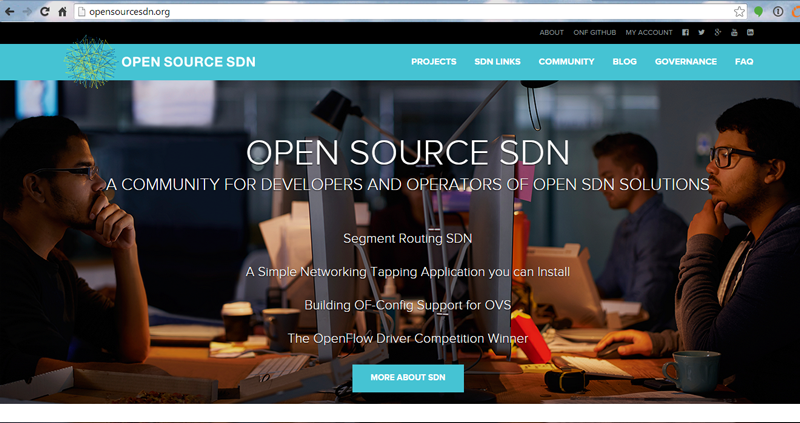Open the PROJECTS menu
The height and width of the screenshot is (423, 800).
pyautogui.click(x=434, y=61)
